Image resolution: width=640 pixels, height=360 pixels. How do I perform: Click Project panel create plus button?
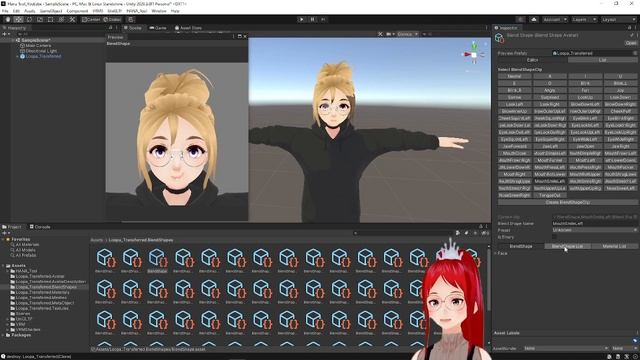click(x=5, y=233)
